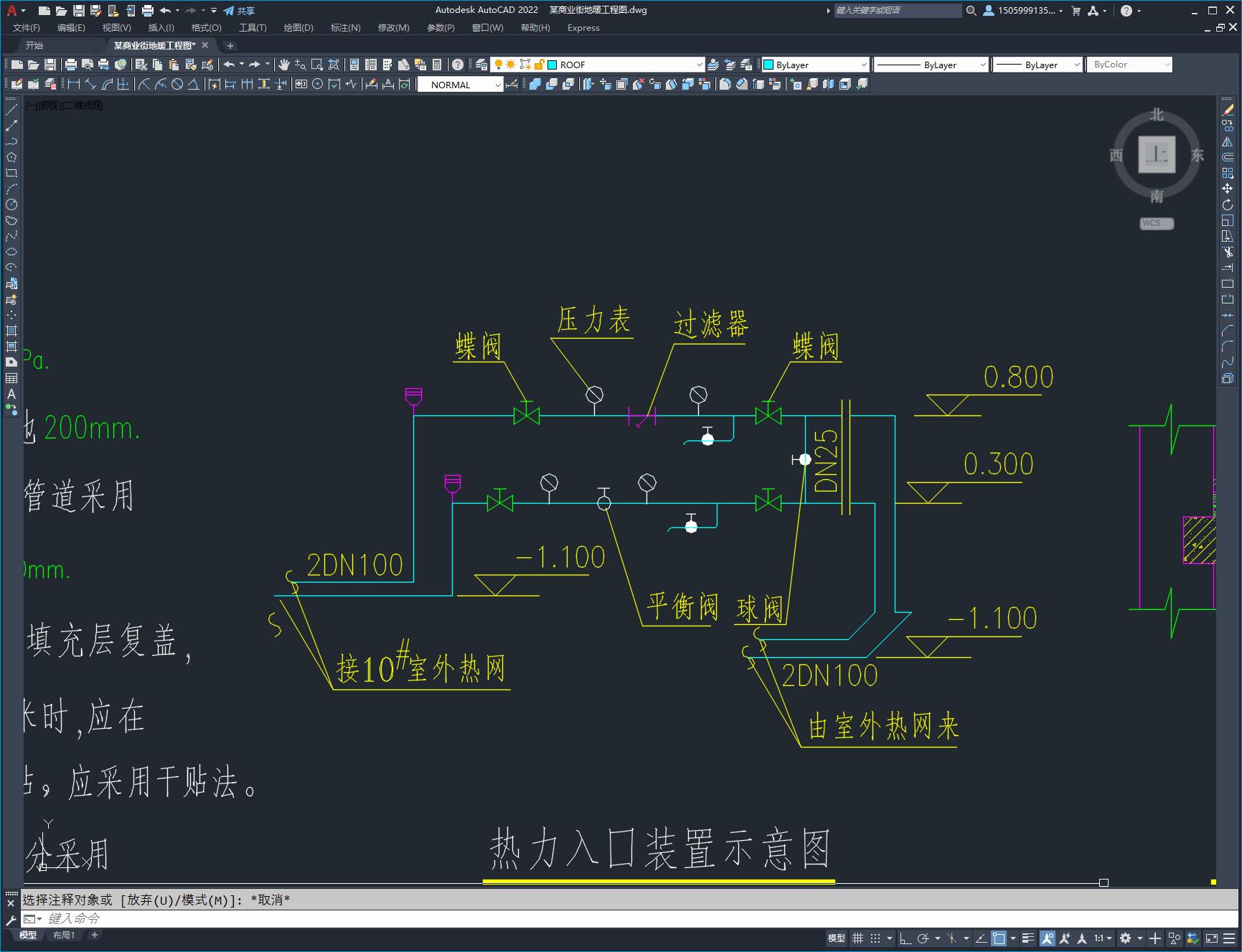Select the Line tool in draw toolbar
The image size is (1242, 952).
point(11,110)
